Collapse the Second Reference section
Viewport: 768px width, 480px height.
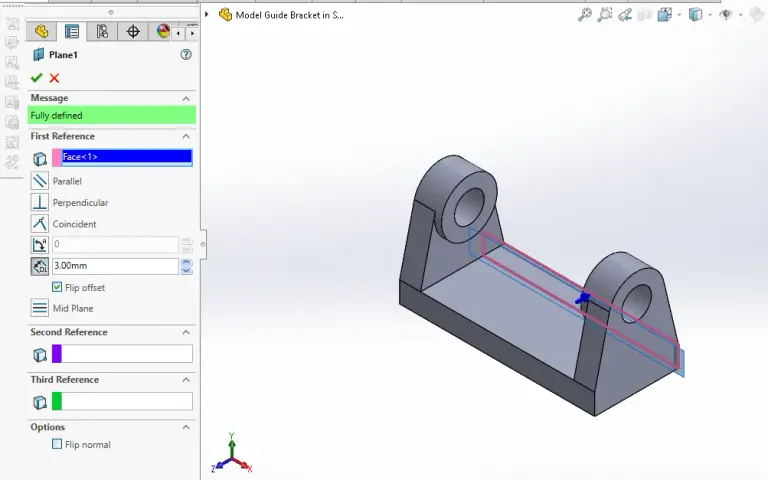(x=186, y=332)
